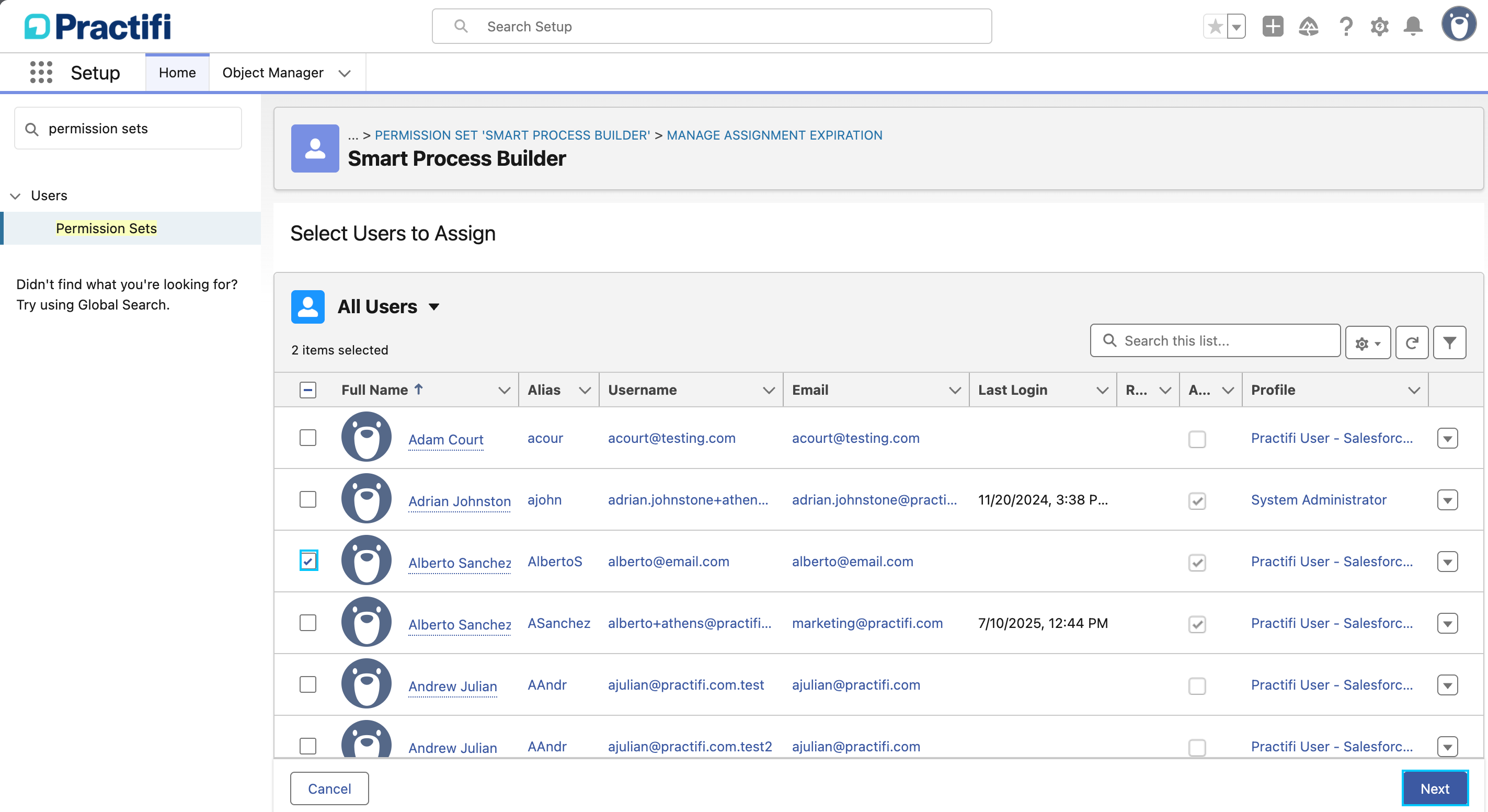Select the Adrian Johnston row checkbox
1488x812 pixels.
coord(308,499)
